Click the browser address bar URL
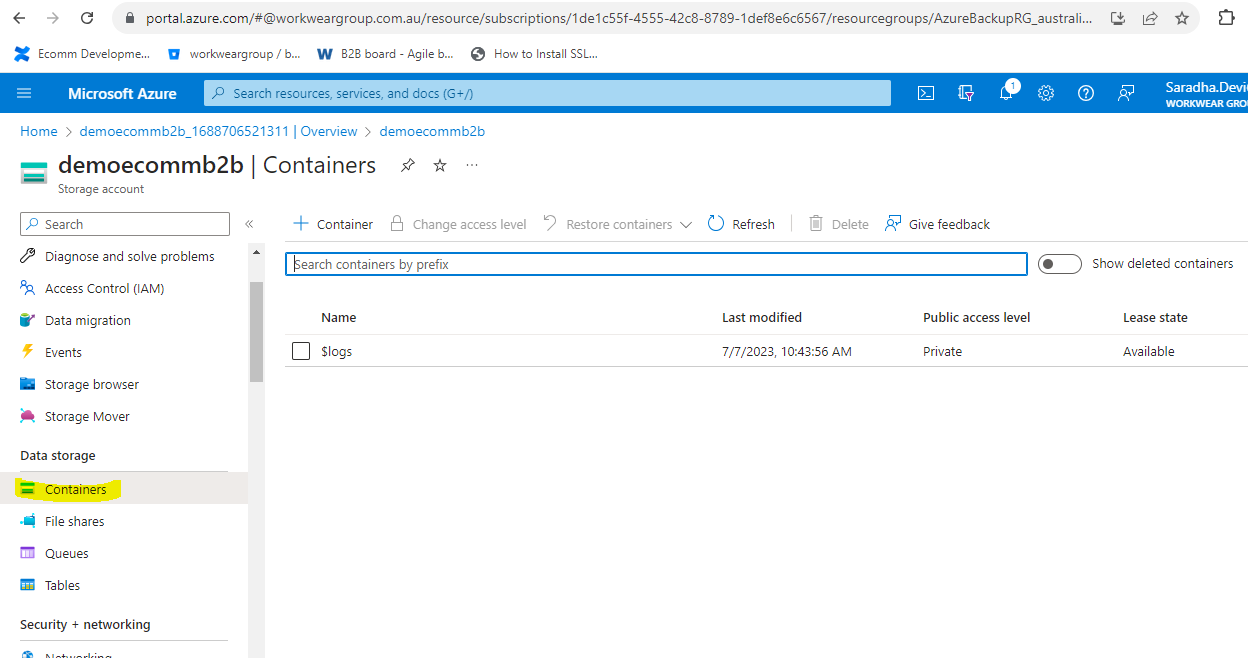 coord(620,18)
